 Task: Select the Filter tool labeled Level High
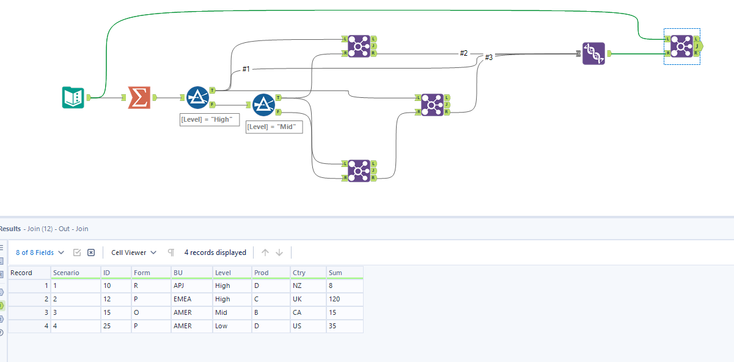[x=198, y=97]
